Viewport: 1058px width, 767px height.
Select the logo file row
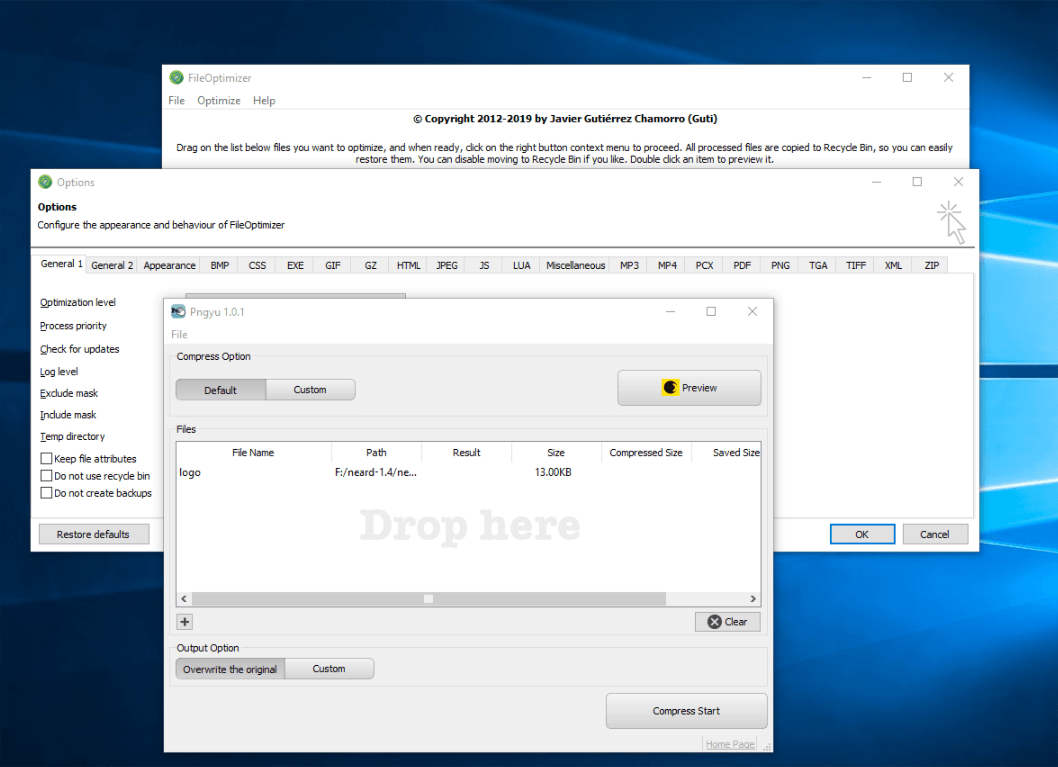(468, 472)
